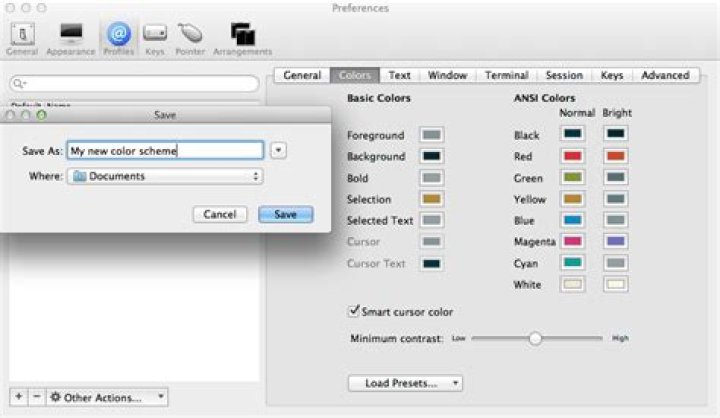
Task: Open the General preferences pane icon
Action: click(22, 34)
